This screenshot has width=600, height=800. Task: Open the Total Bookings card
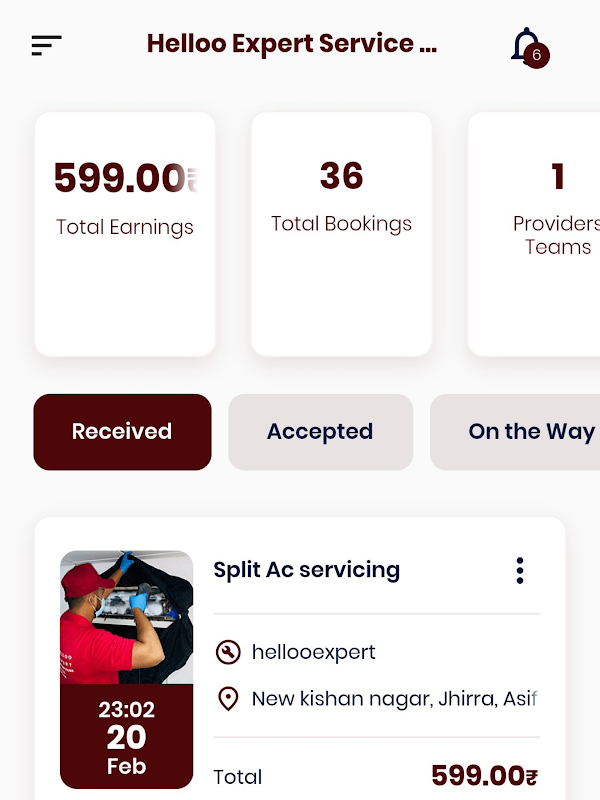pyautogui.click(x=341, y=234)
